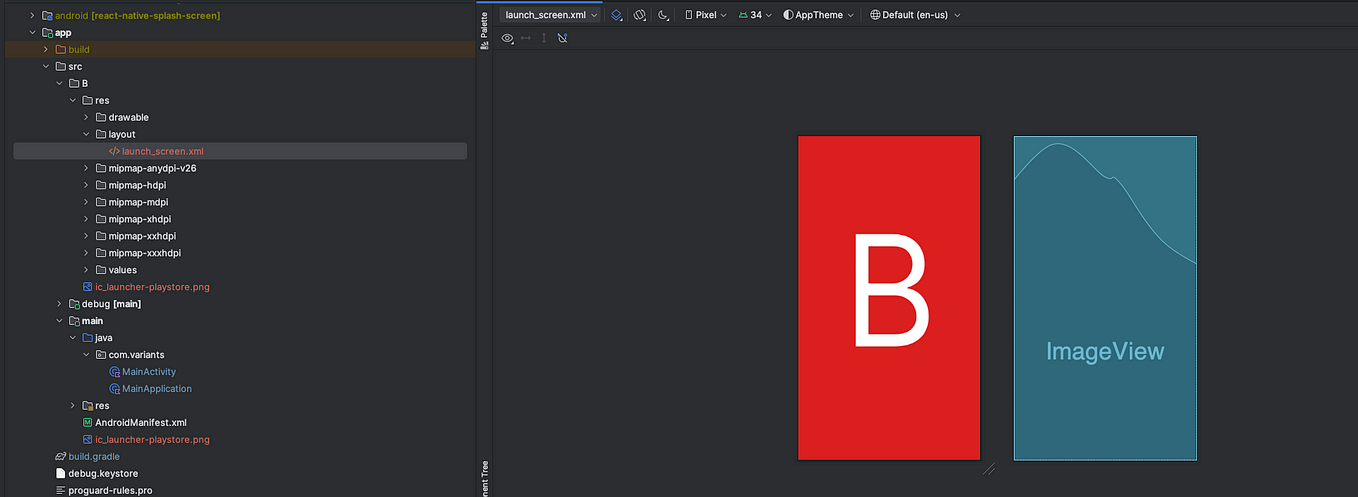Click the mipmap-mdpi folder icon

[100, 202]
